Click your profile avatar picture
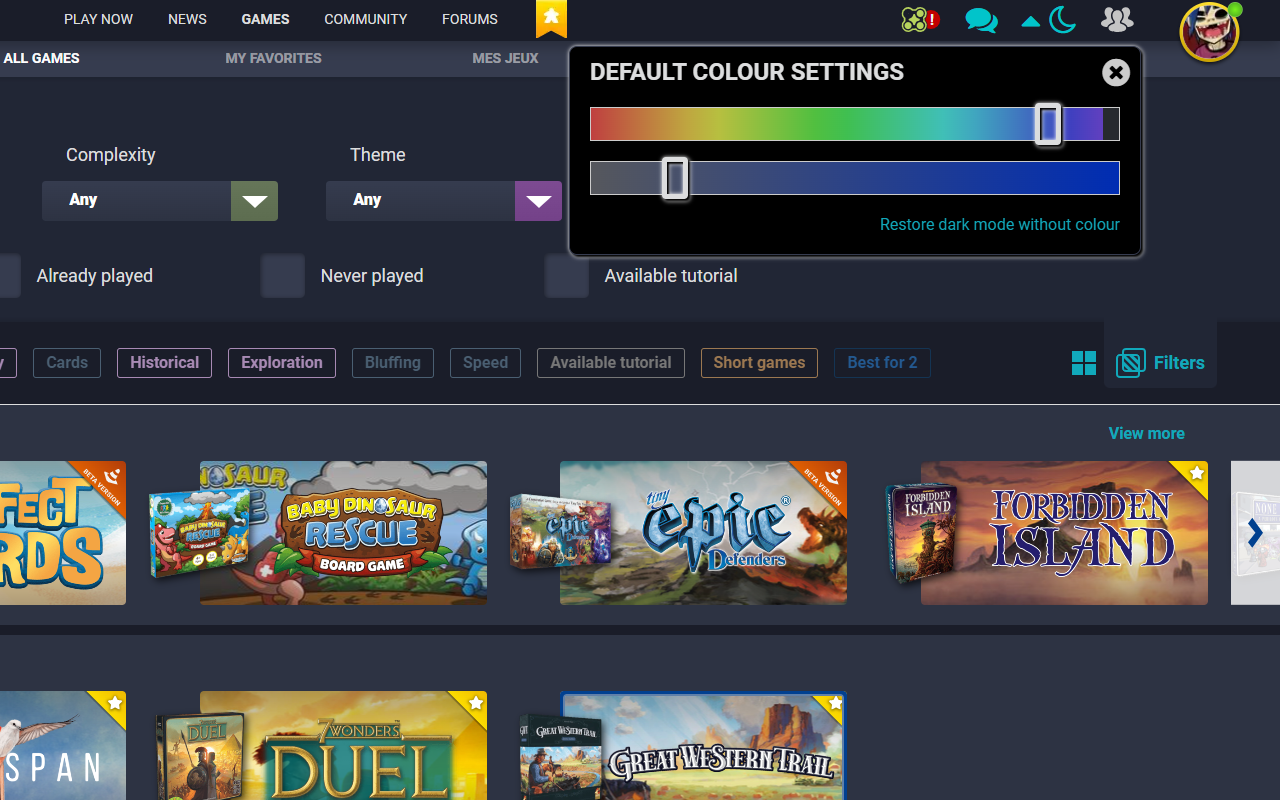Image resolution: width=1280 pixels, height=800 pixels. 1209,31
